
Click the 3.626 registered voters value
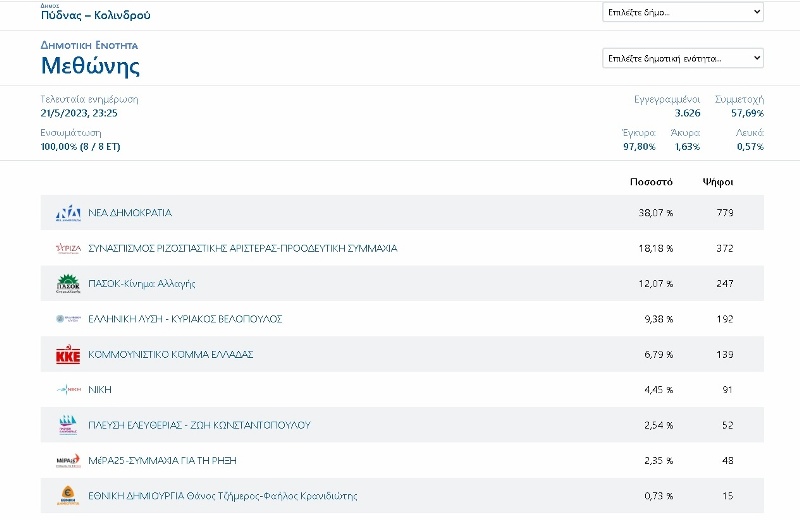[x=687, y=113]
